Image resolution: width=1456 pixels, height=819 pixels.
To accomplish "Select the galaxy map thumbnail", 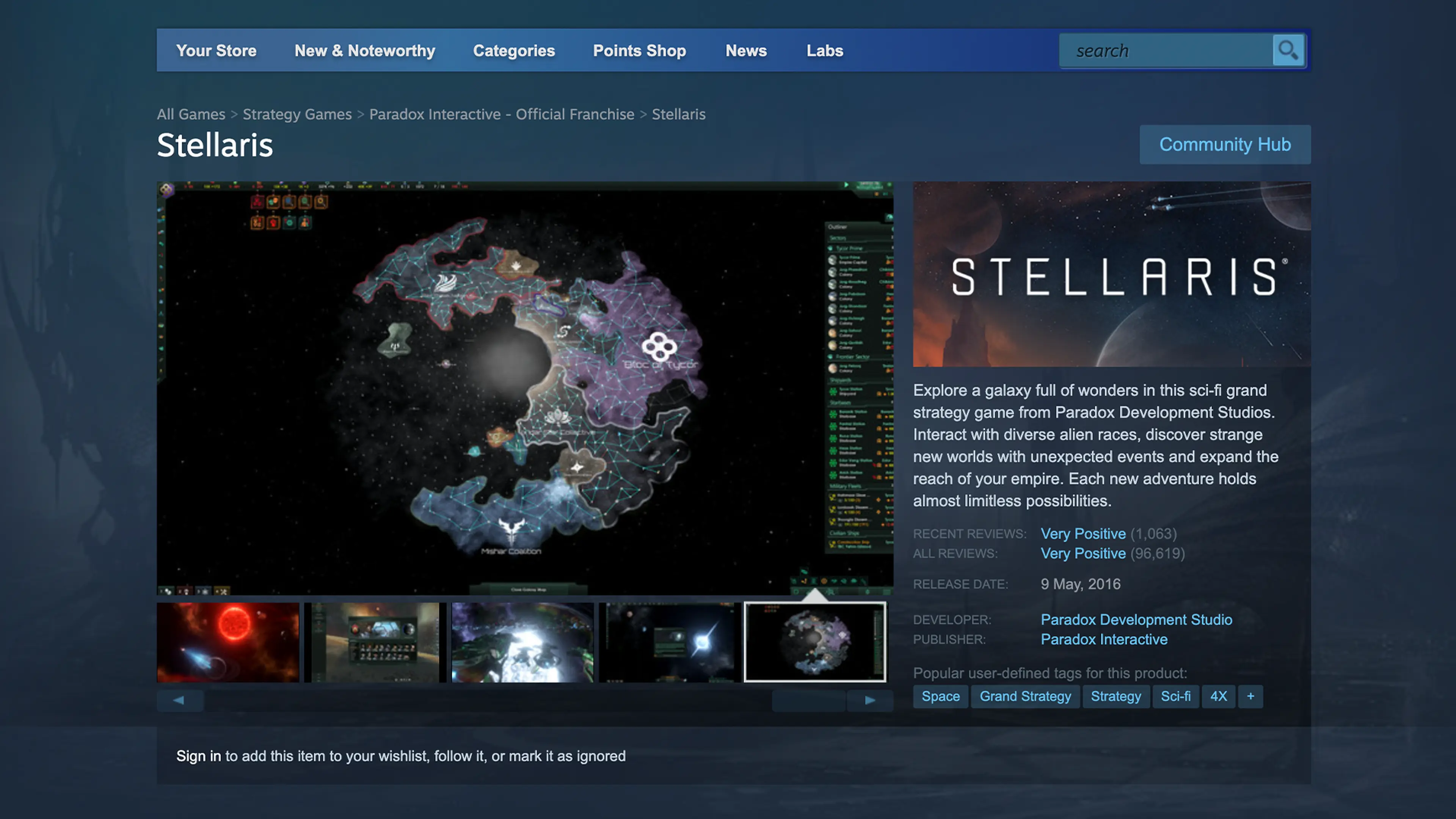I will click(x=815, y=642).
